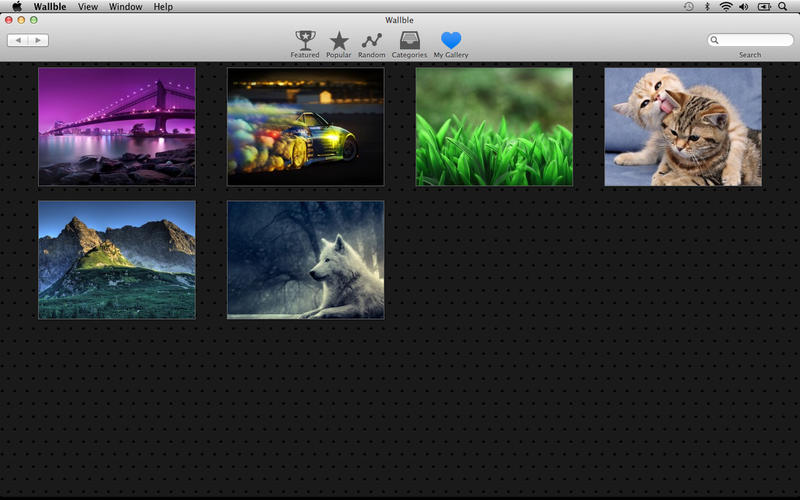Open Spotlight search in menu bar
Image resolution: width=800 pixels, height=500 pixels.
coord(782,6)
